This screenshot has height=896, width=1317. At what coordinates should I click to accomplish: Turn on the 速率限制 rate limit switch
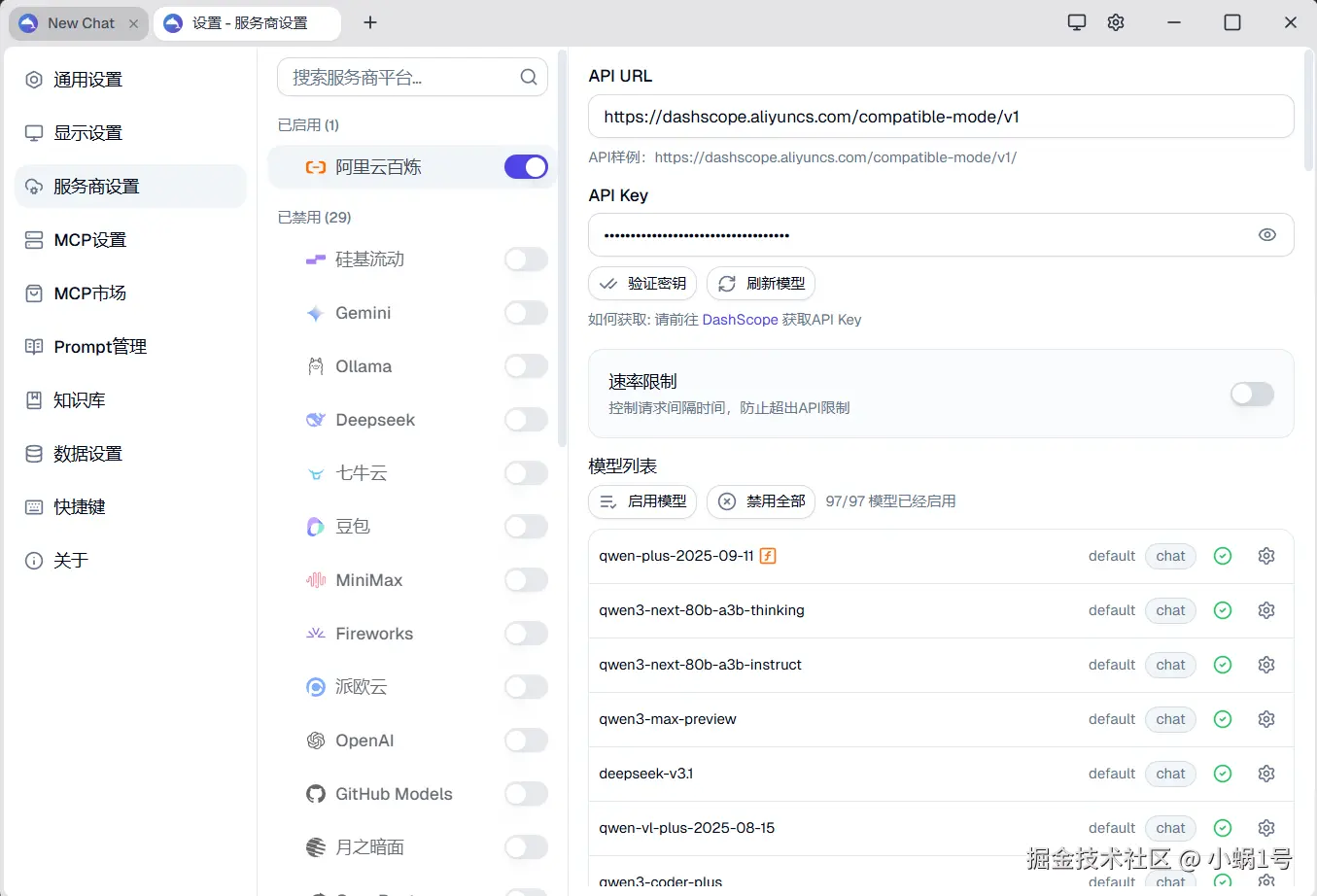click(x=1252, y=394)
